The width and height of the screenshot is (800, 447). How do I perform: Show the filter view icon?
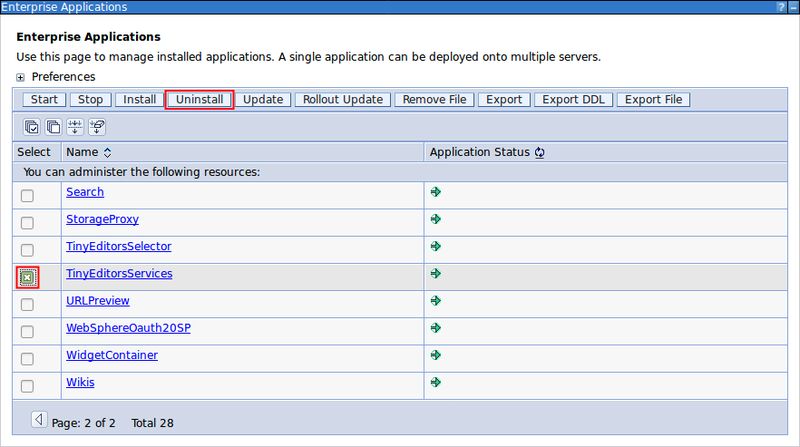pyautogui.click(x=75, y=127)
